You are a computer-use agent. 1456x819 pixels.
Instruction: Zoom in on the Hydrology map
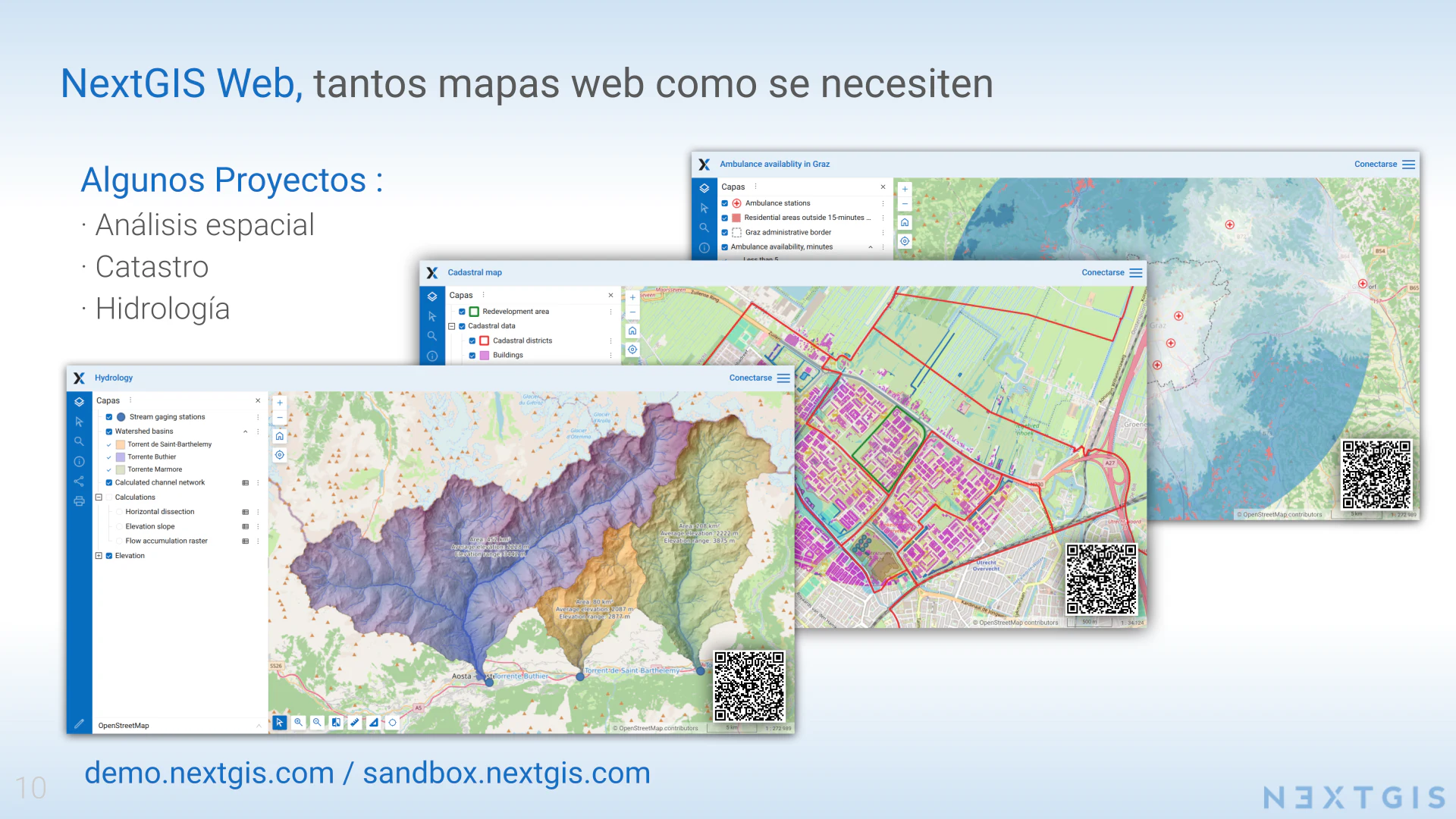280,403
